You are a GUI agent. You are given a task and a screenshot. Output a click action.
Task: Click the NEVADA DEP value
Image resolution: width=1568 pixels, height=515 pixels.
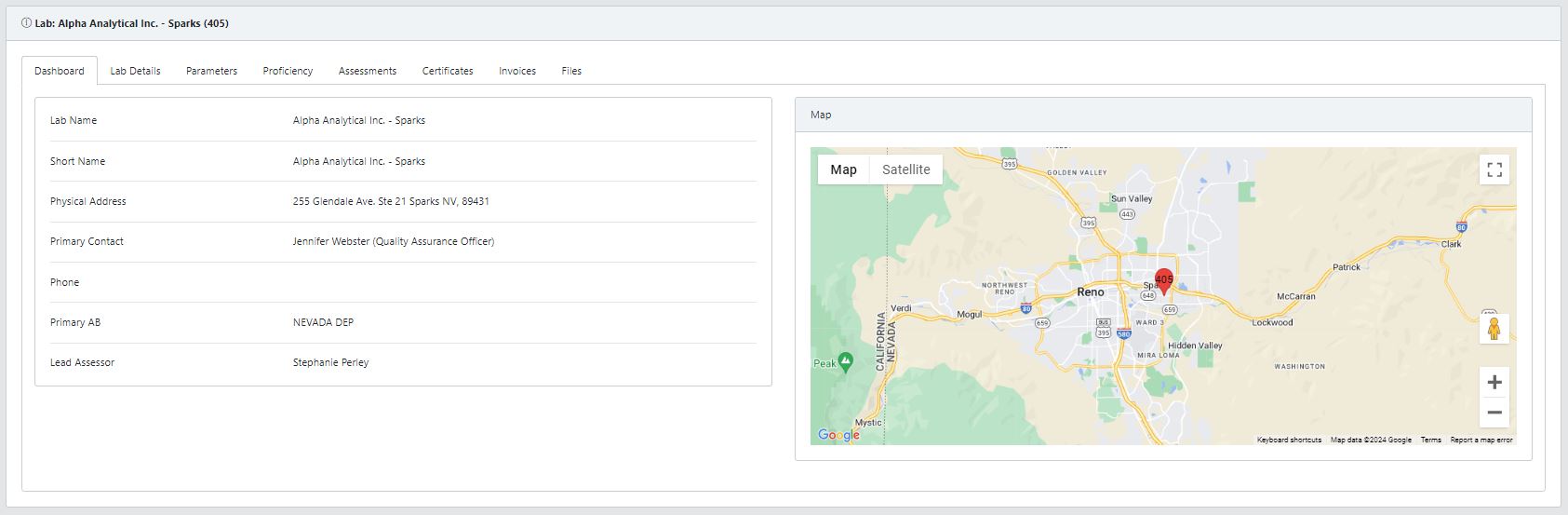(x=323, y=322)
